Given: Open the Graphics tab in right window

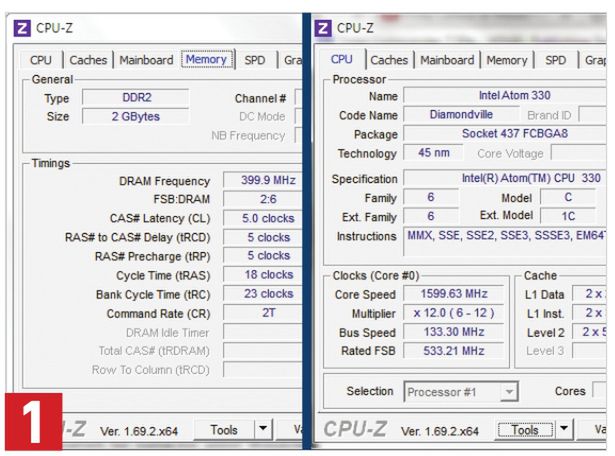Looking at the screenshot, I should pos(595,60).
